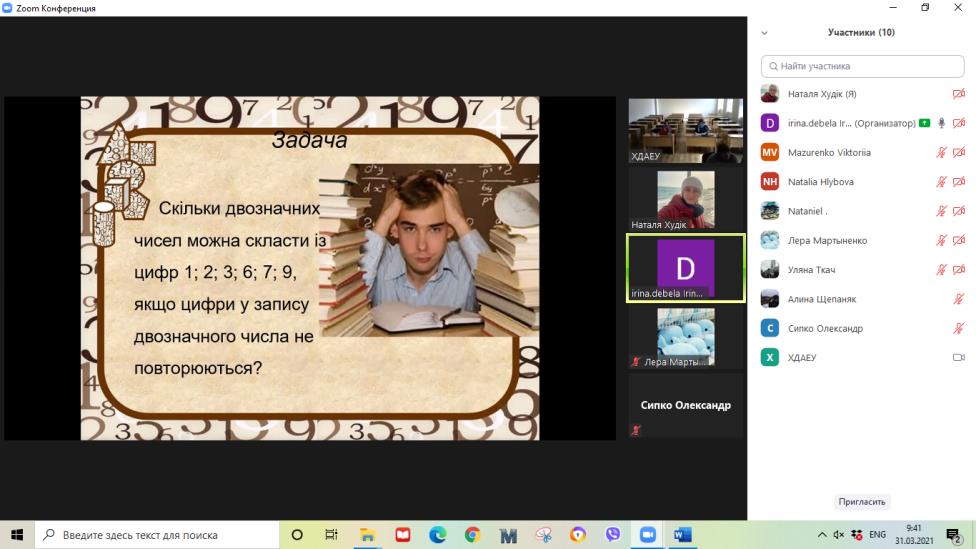Open the ENG language switcher in taskbar
Image resolution: width=976 pixels, height=549 pixels.
[877, 535]
